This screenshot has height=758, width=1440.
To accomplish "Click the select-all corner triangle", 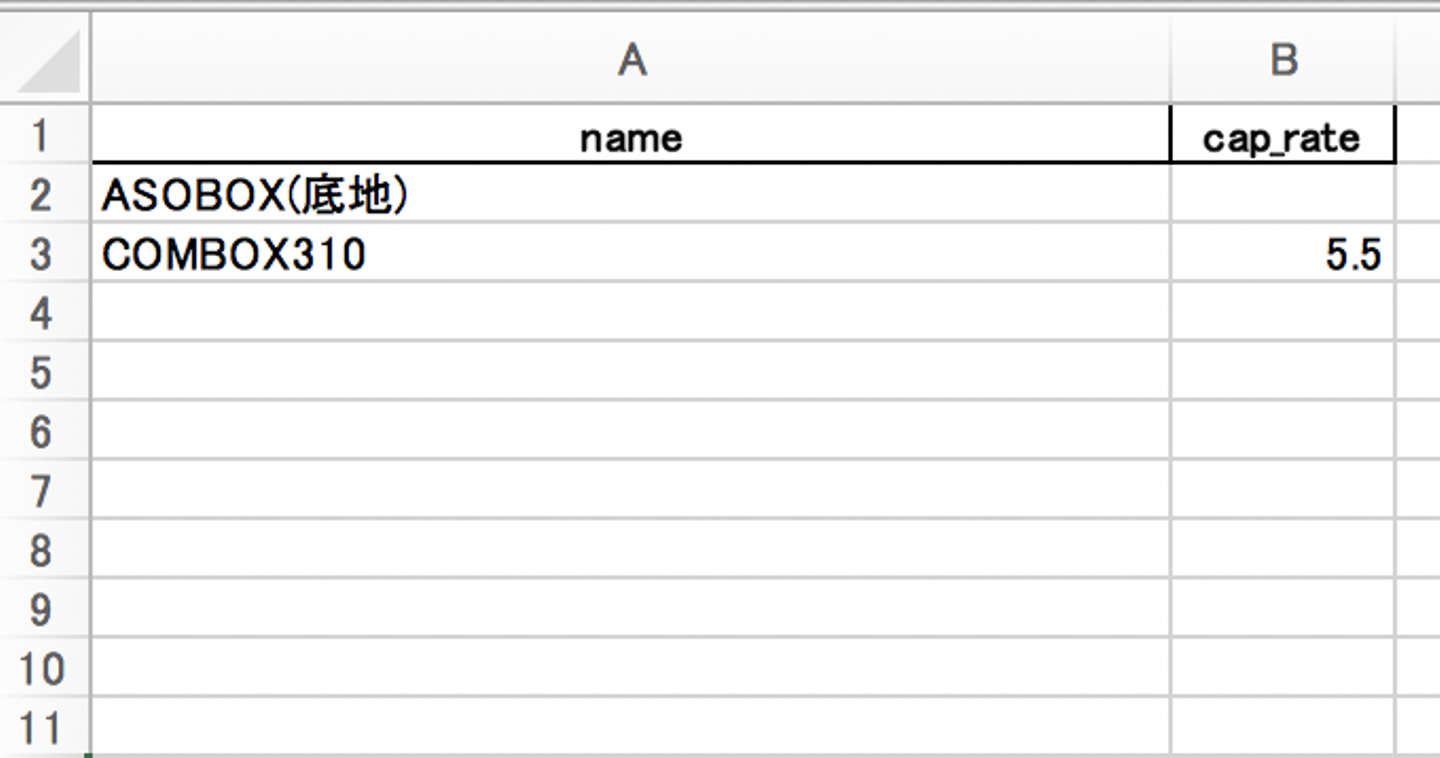I will point(48,64).
